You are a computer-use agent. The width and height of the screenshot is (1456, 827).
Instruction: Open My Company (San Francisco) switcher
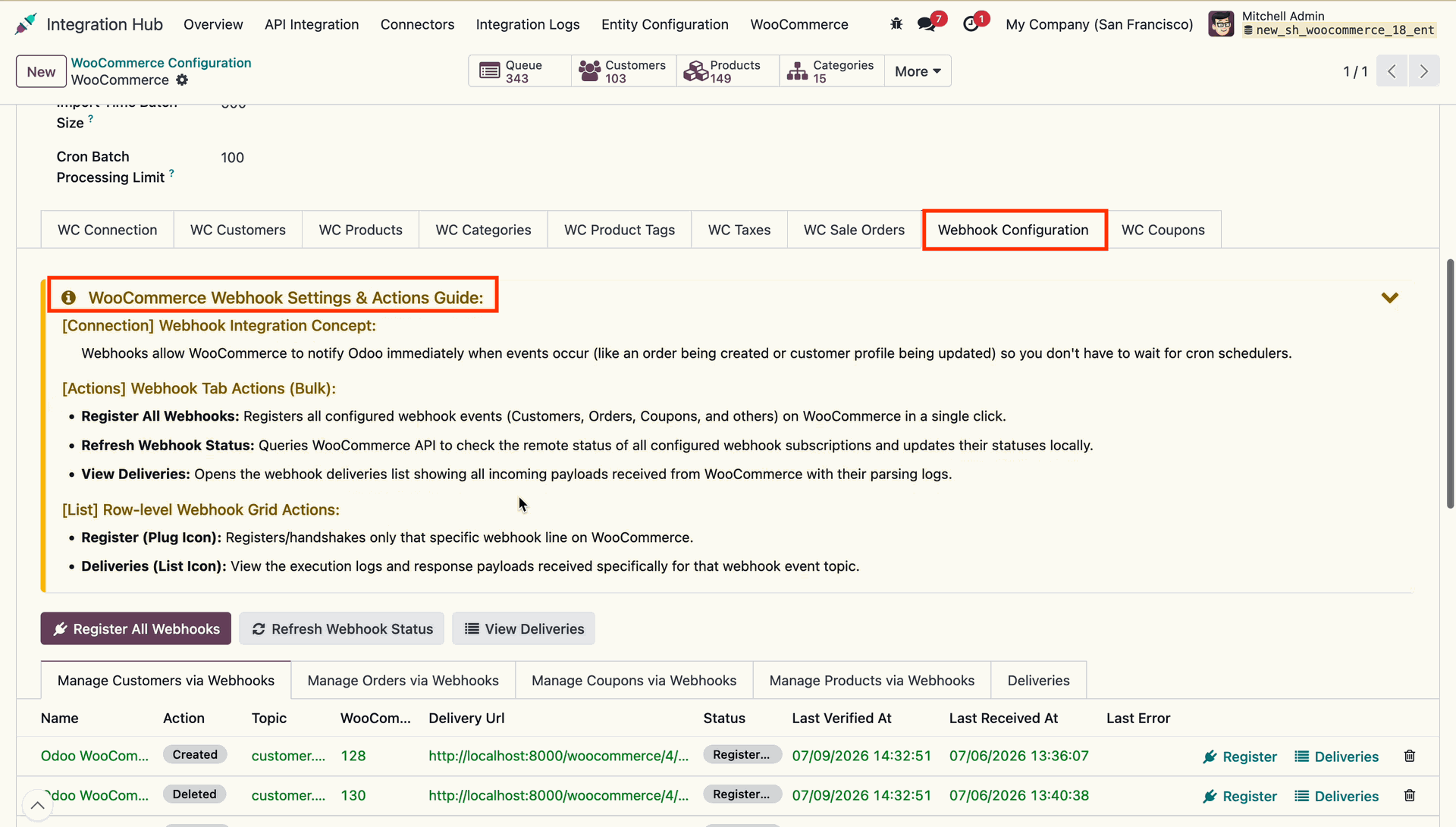tap(1099, 24)
